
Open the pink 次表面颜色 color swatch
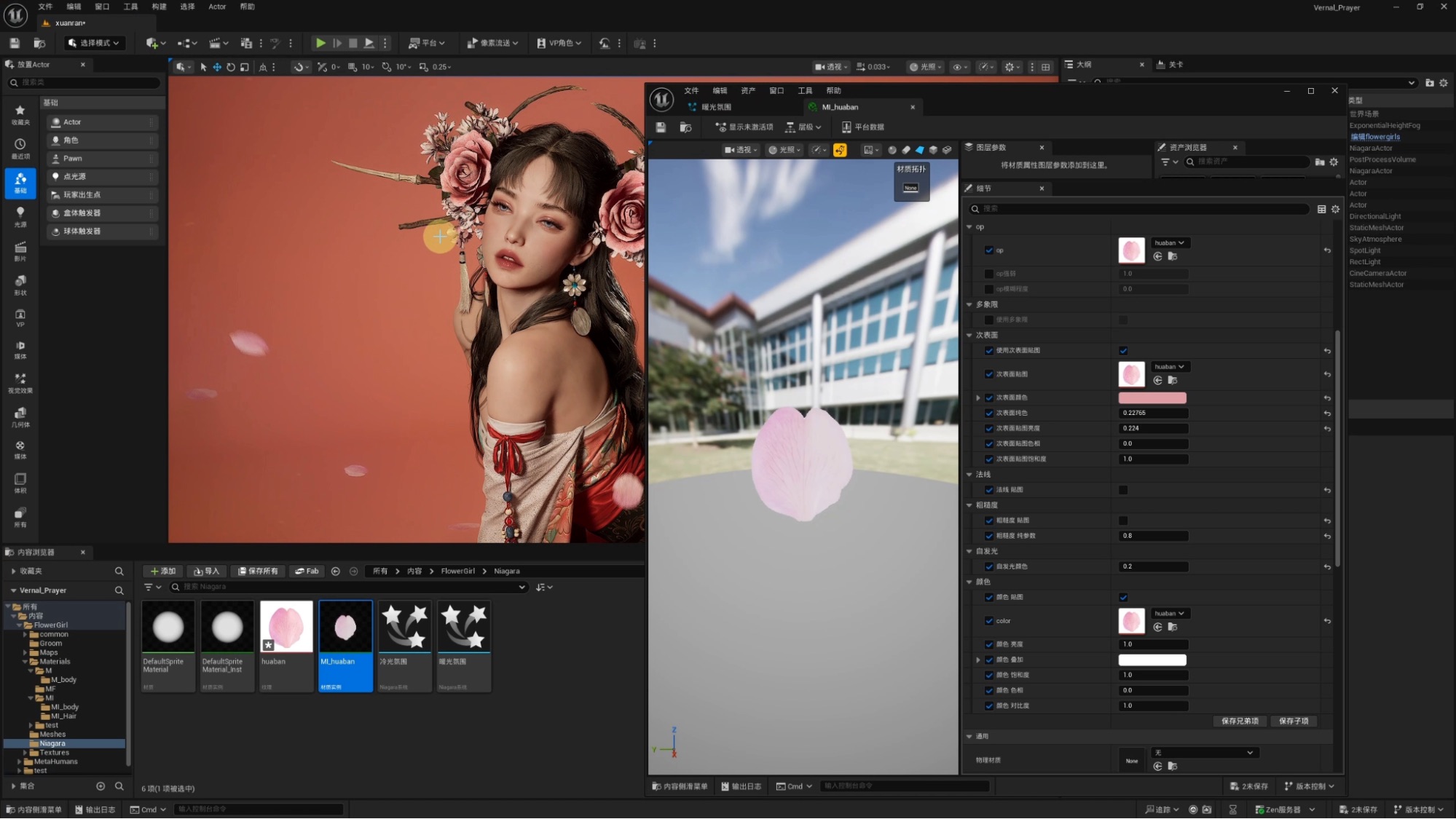(x=1152, y=398)
